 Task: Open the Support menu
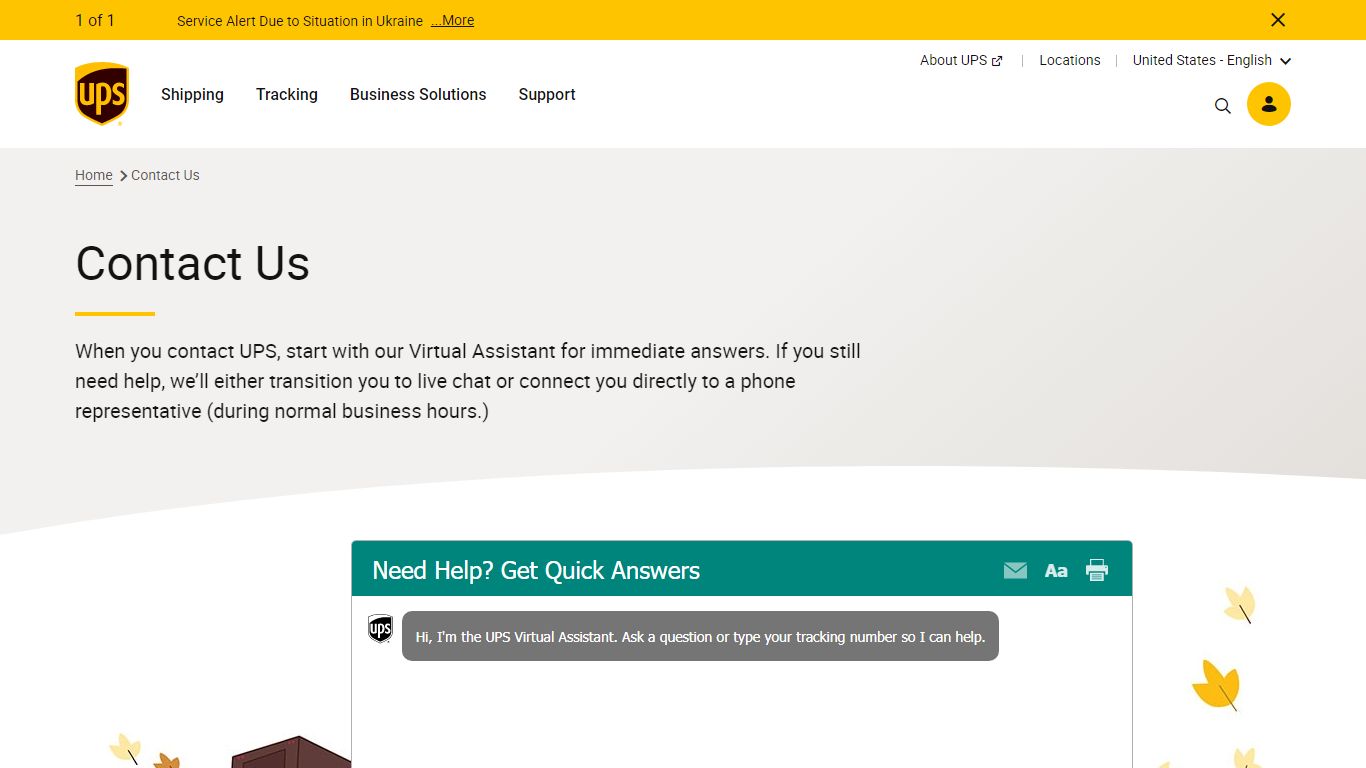[x=547, y=94]
